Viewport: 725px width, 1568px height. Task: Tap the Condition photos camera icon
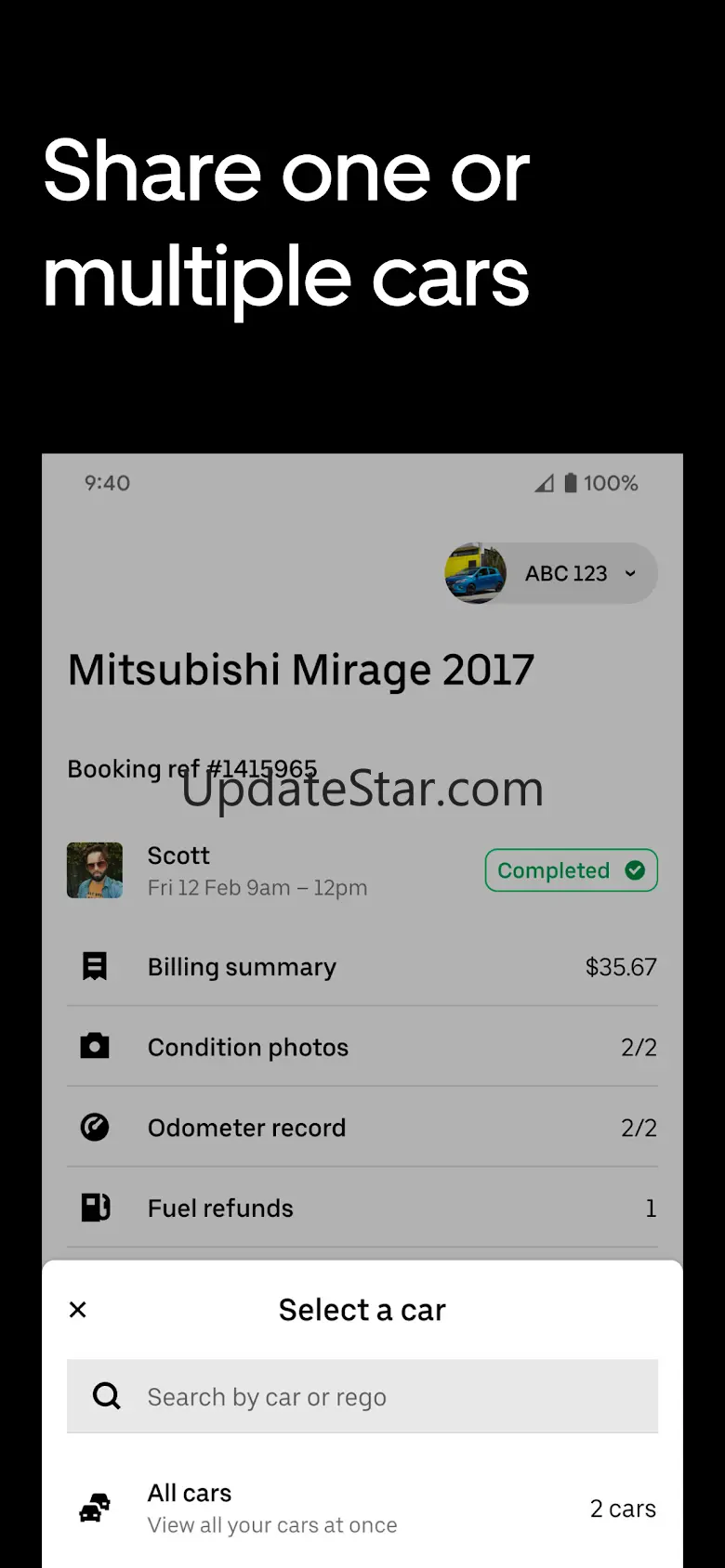tap(95, 1046)
